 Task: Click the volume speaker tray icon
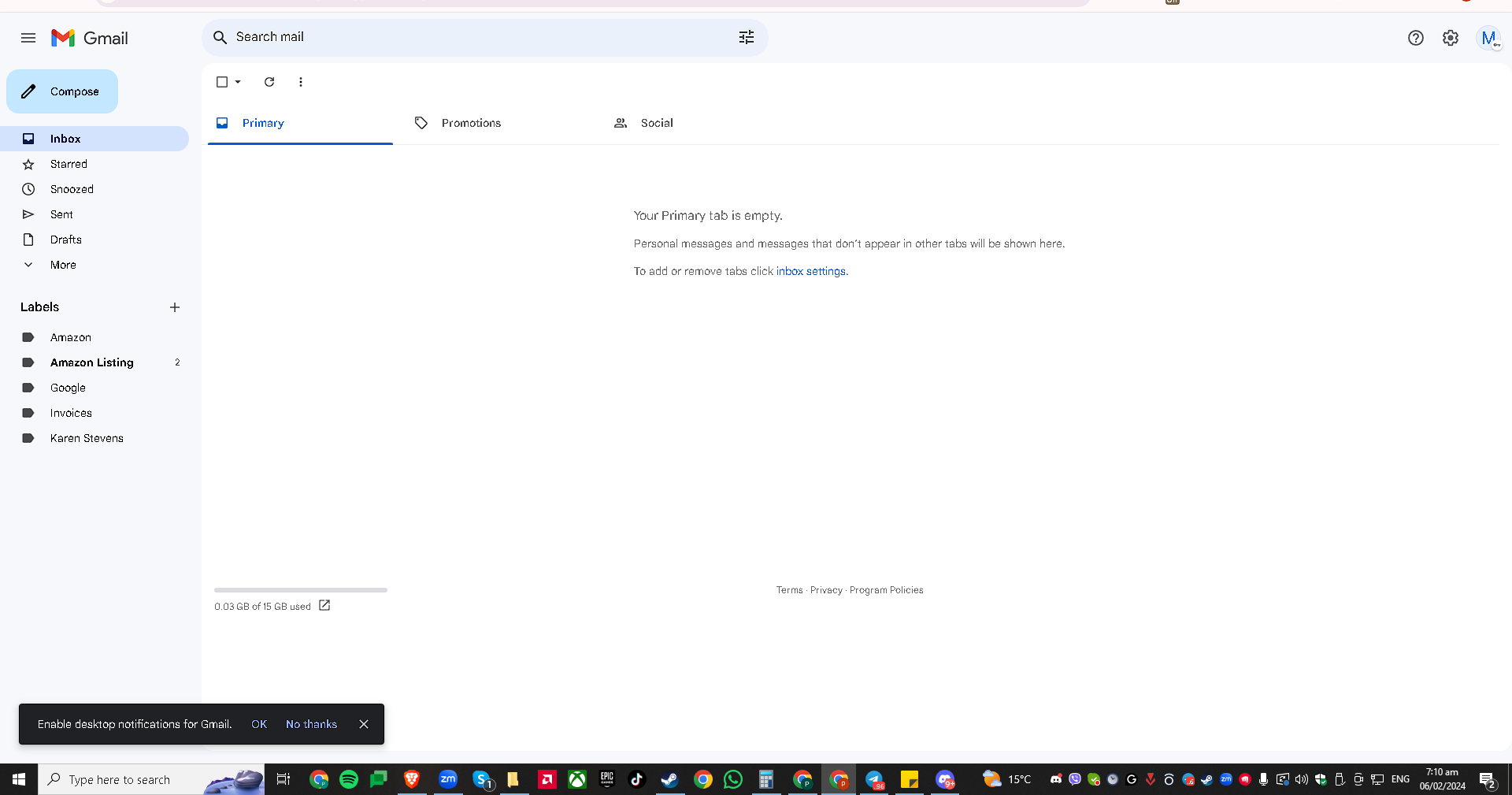(1301, 779)
